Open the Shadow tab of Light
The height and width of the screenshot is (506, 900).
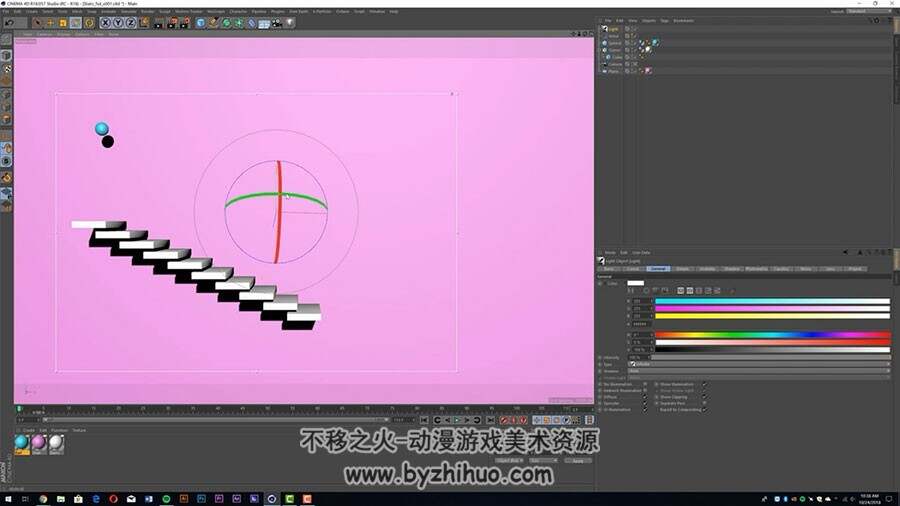[x=732, y=268]
